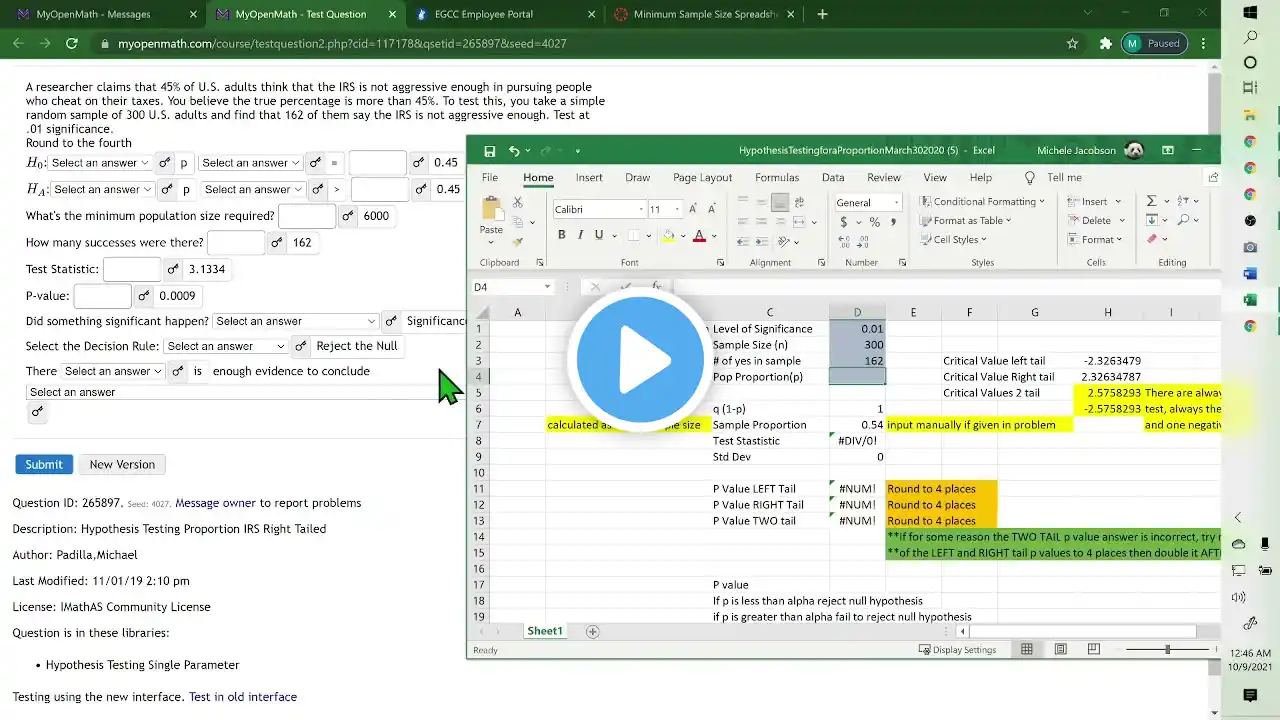Click the Message owner link
This screenshot has height=720, width=1280.
(215, 503)
